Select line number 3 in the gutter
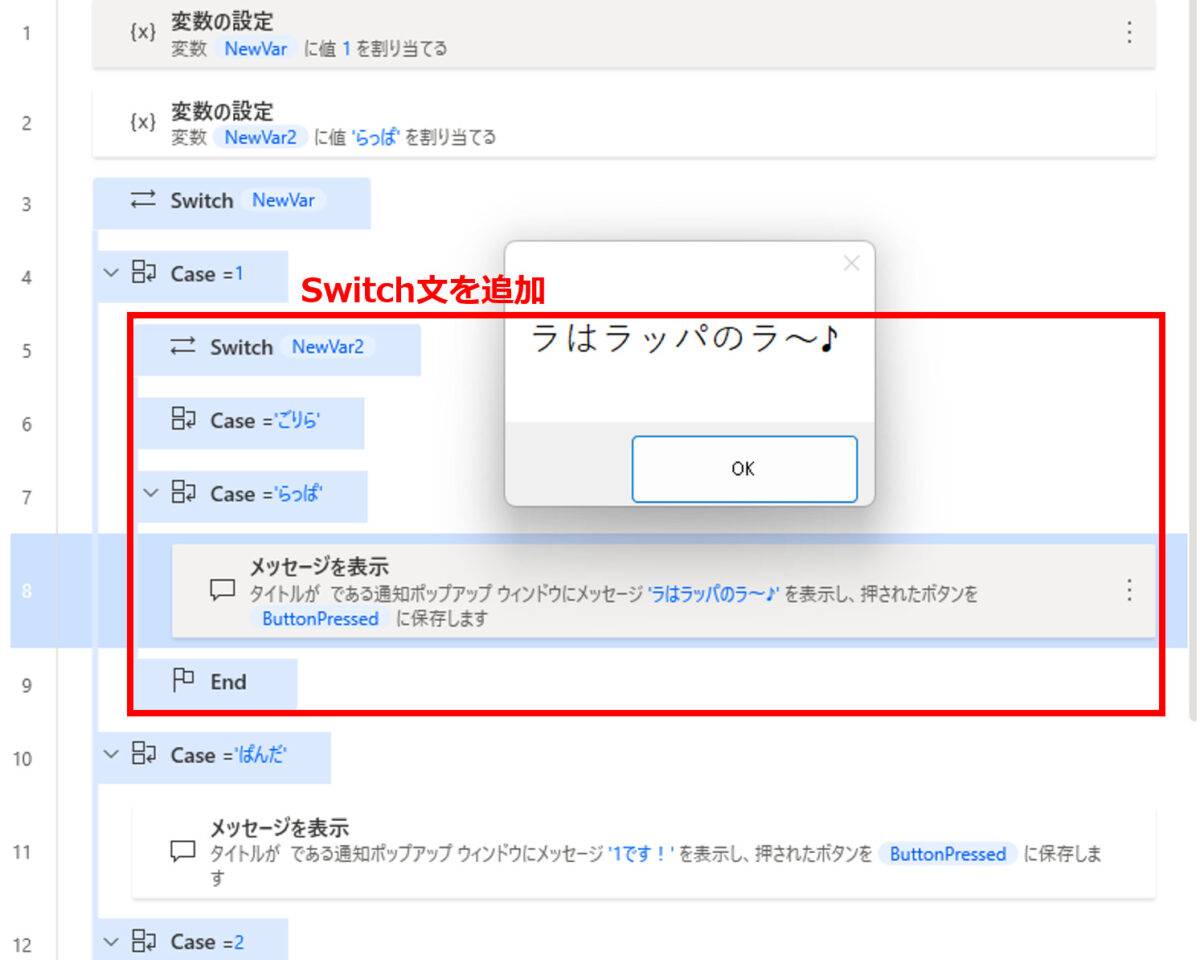 27,204
